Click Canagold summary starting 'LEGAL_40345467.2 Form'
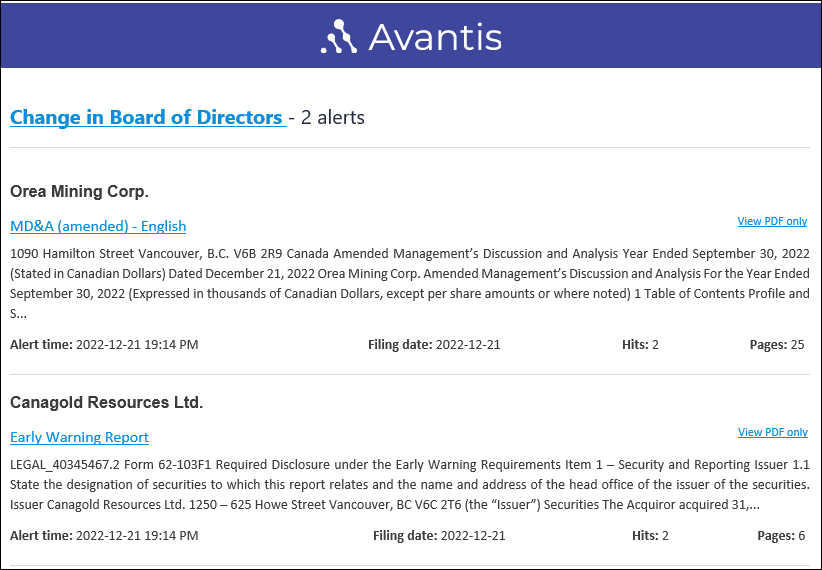Image resolution: width=822 pixels, height=570 pixels. (410, 485)
